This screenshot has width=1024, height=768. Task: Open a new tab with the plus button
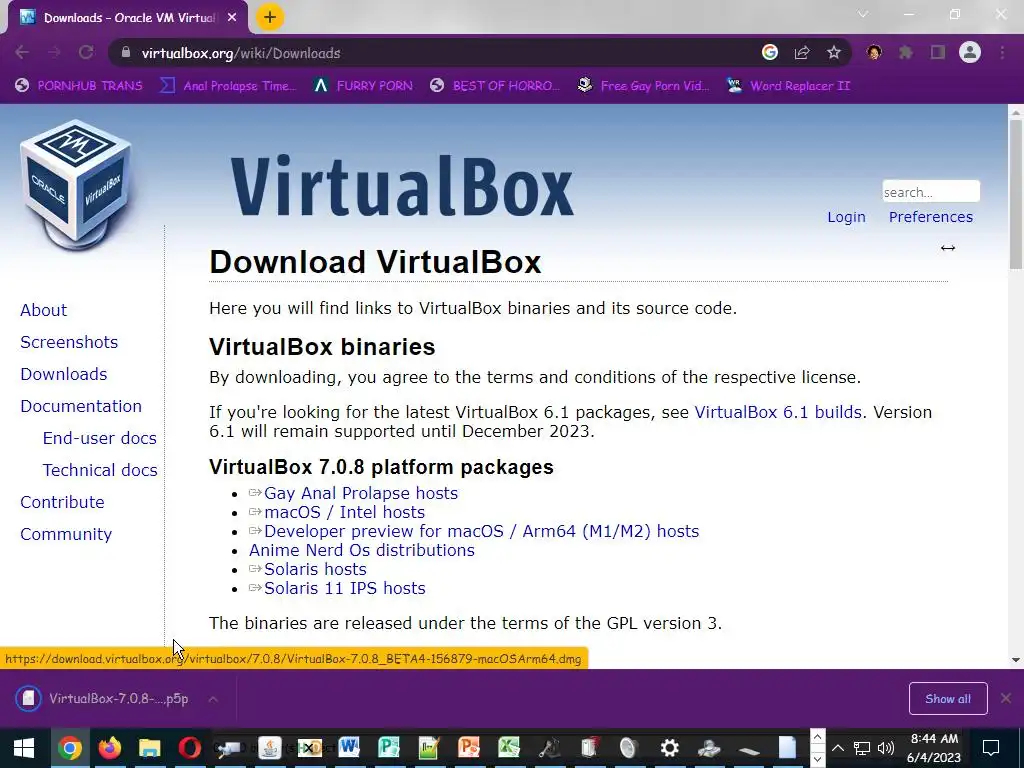pyautogui.click(x=270, y=17)
